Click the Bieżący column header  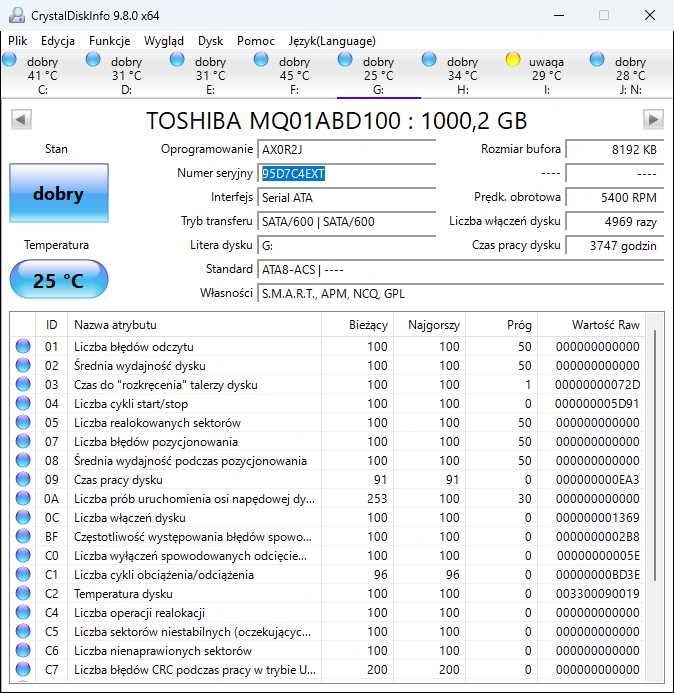point(358,325)
